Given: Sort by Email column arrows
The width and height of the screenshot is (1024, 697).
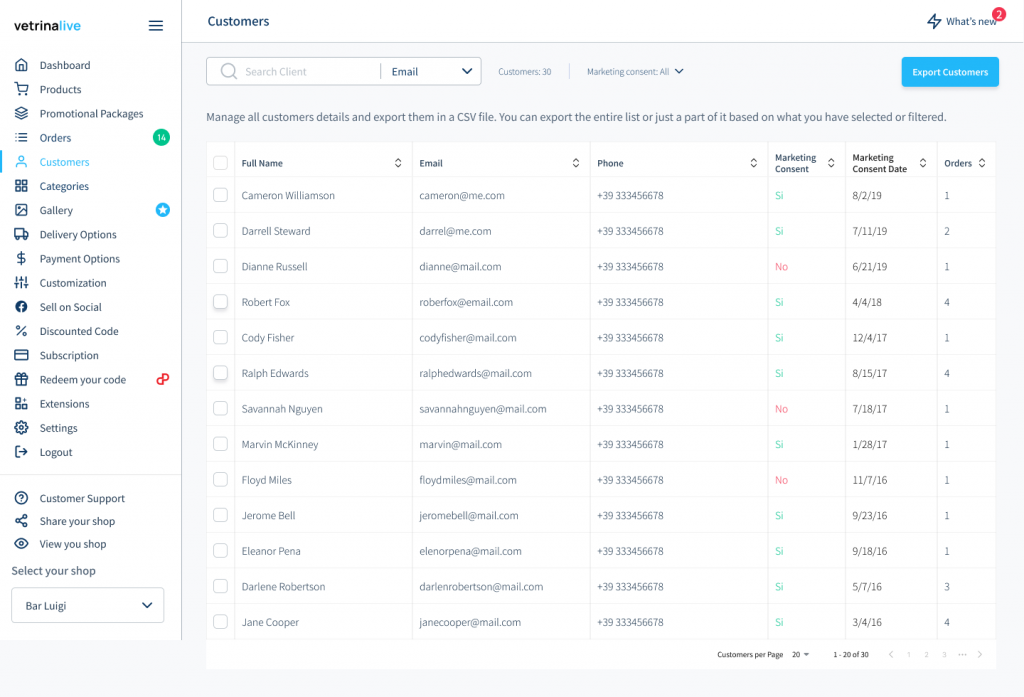Looking at the screenshot, I should 575,163.
